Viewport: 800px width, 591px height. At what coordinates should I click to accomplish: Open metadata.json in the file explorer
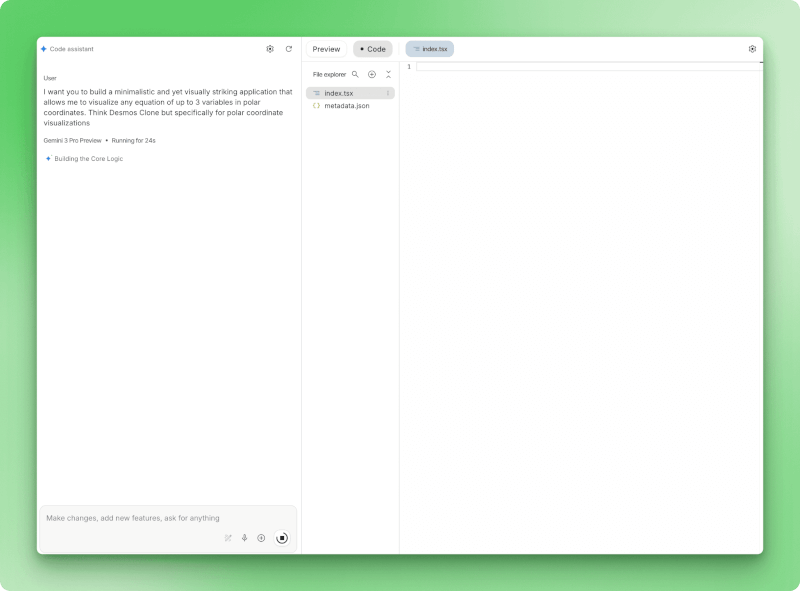346,106
